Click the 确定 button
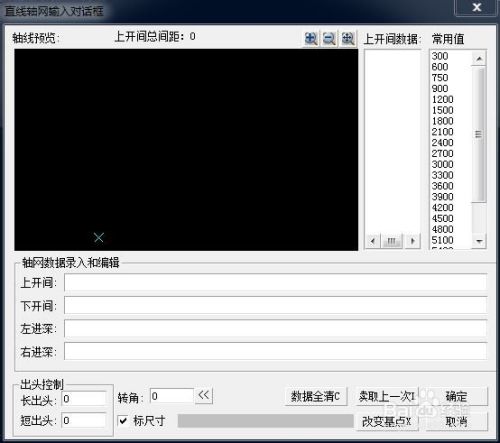The height and width of the screenshot is (443, 500). coord(456,396)
